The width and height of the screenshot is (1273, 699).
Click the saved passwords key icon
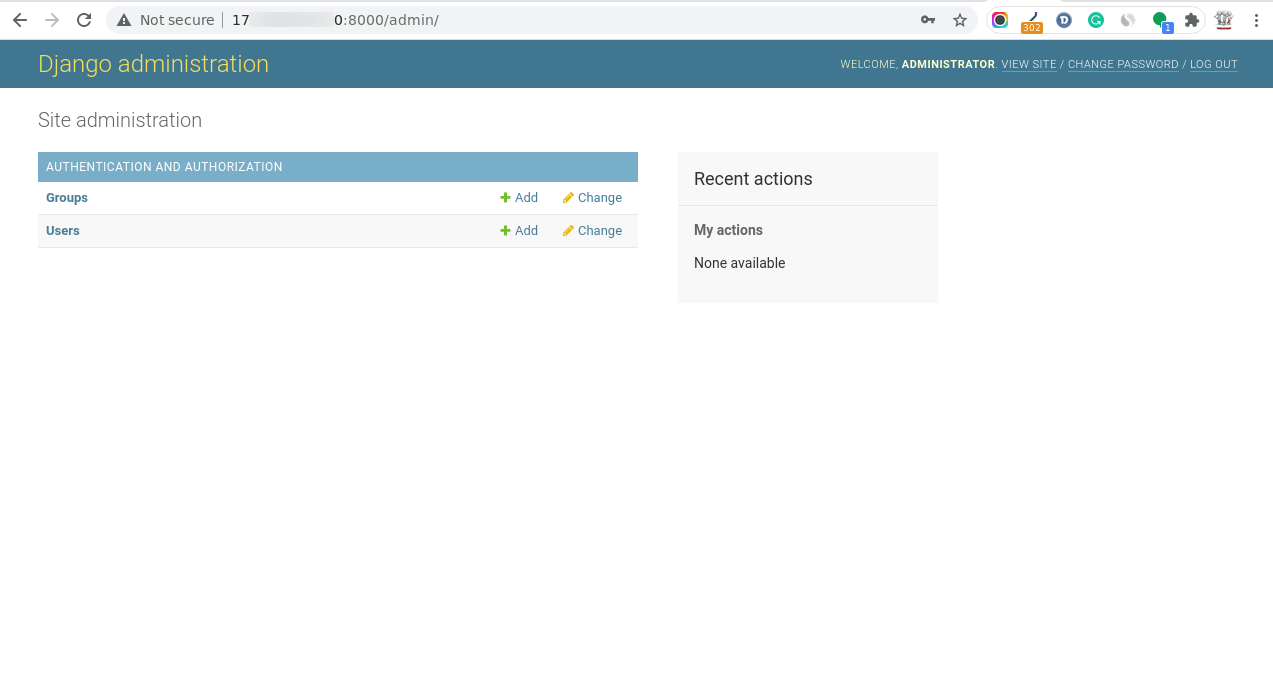pos(928,20)
